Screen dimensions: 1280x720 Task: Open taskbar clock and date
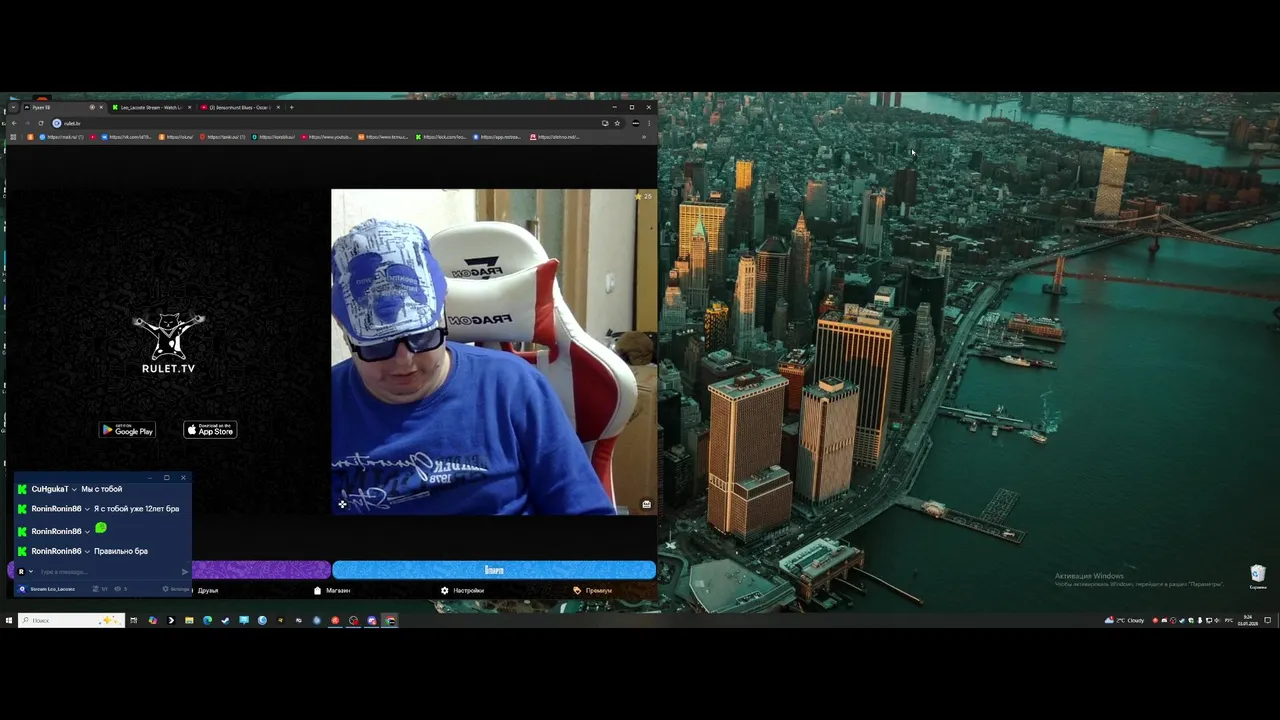point(1247,620)
